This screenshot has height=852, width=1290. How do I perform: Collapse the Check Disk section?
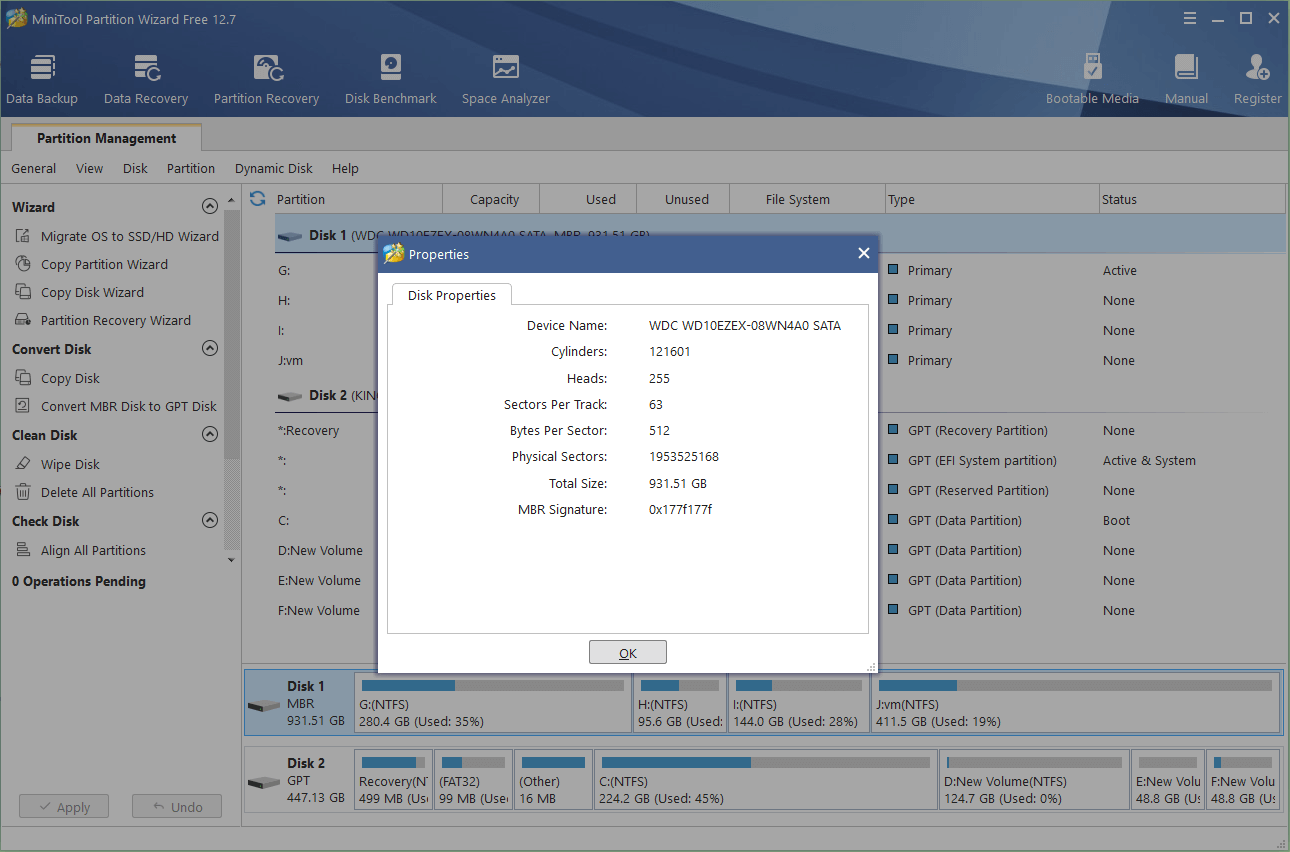click(x=210, y=520)
